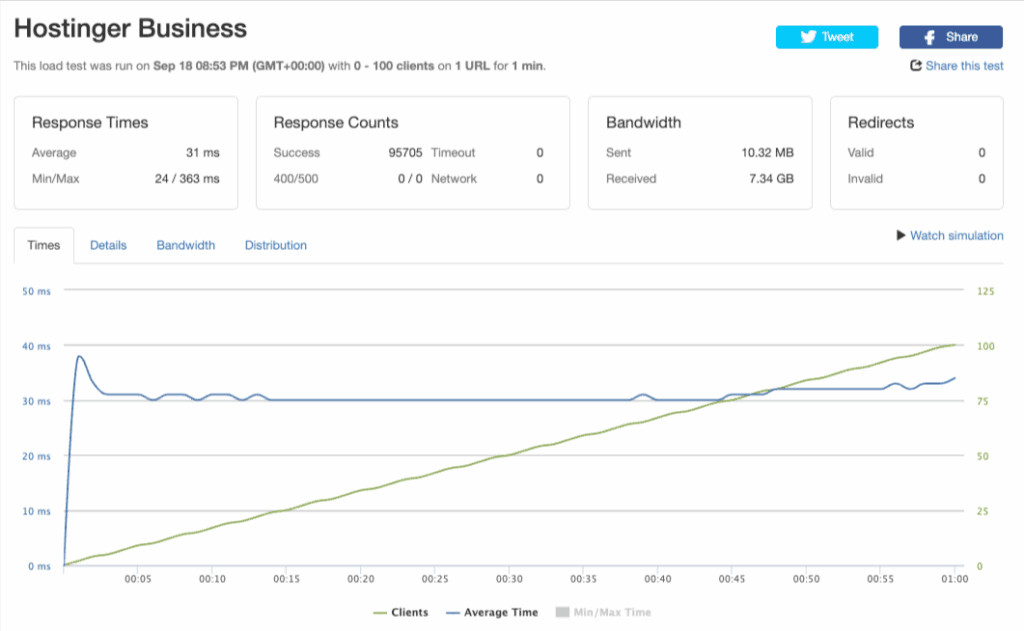Click the play triangle beside Watch simulation
This screenshot has height=631, width=1024.
tap(901, 236)
